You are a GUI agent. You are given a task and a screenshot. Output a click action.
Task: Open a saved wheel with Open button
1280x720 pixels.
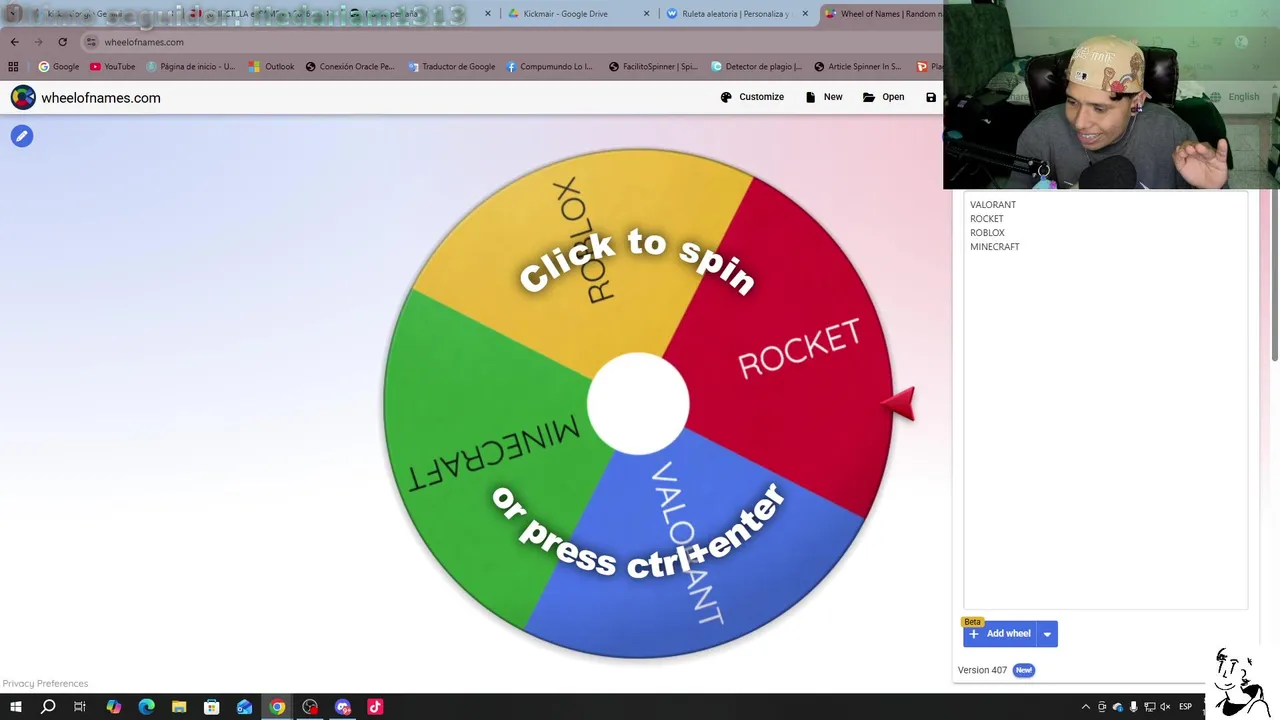click(x=883, y=97)
